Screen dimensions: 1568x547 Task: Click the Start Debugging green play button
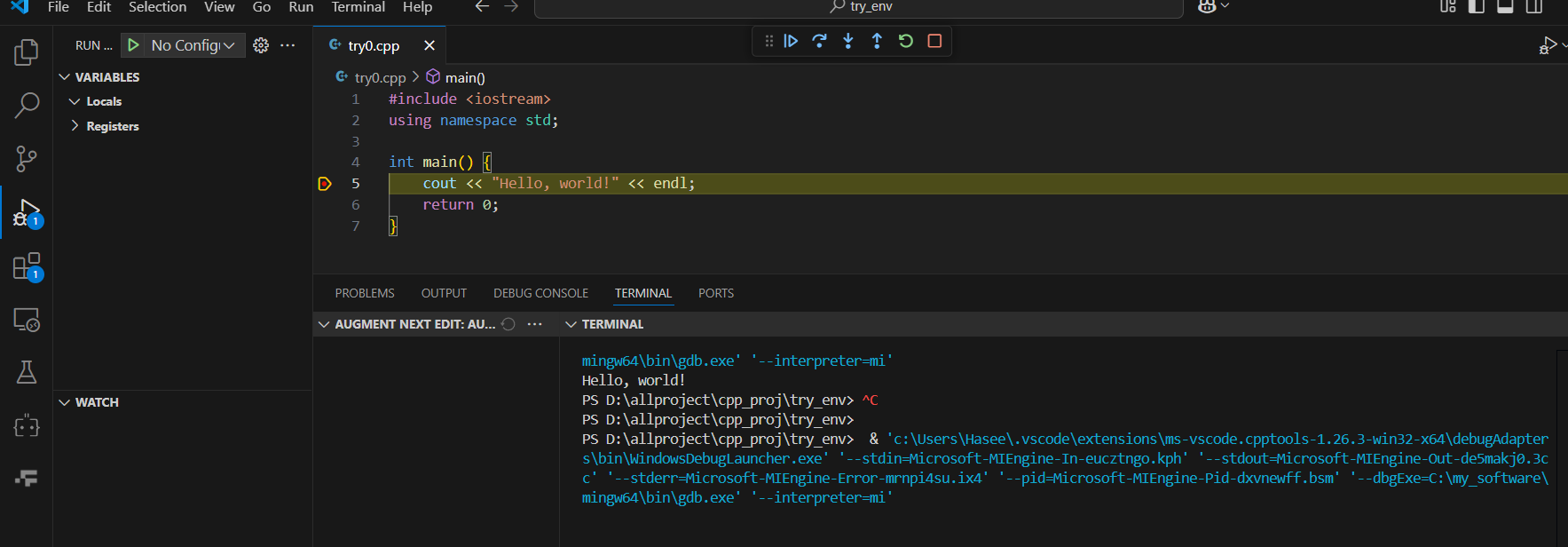coord(133,45)
